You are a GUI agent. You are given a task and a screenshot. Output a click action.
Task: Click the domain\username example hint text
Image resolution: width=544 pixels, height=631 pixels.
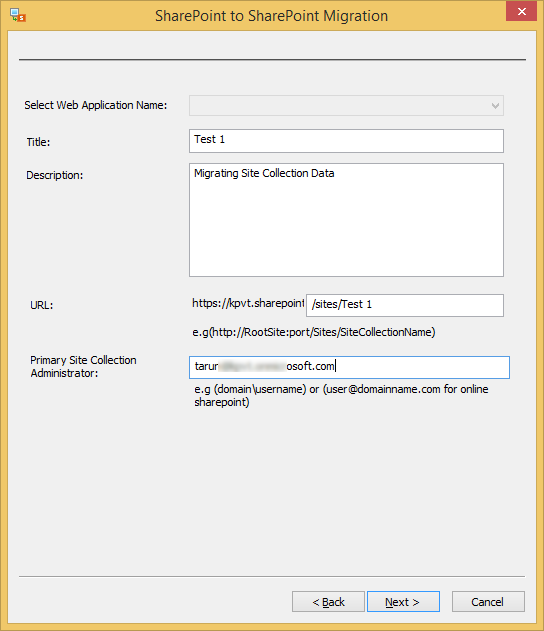click(x=341, y=396)
